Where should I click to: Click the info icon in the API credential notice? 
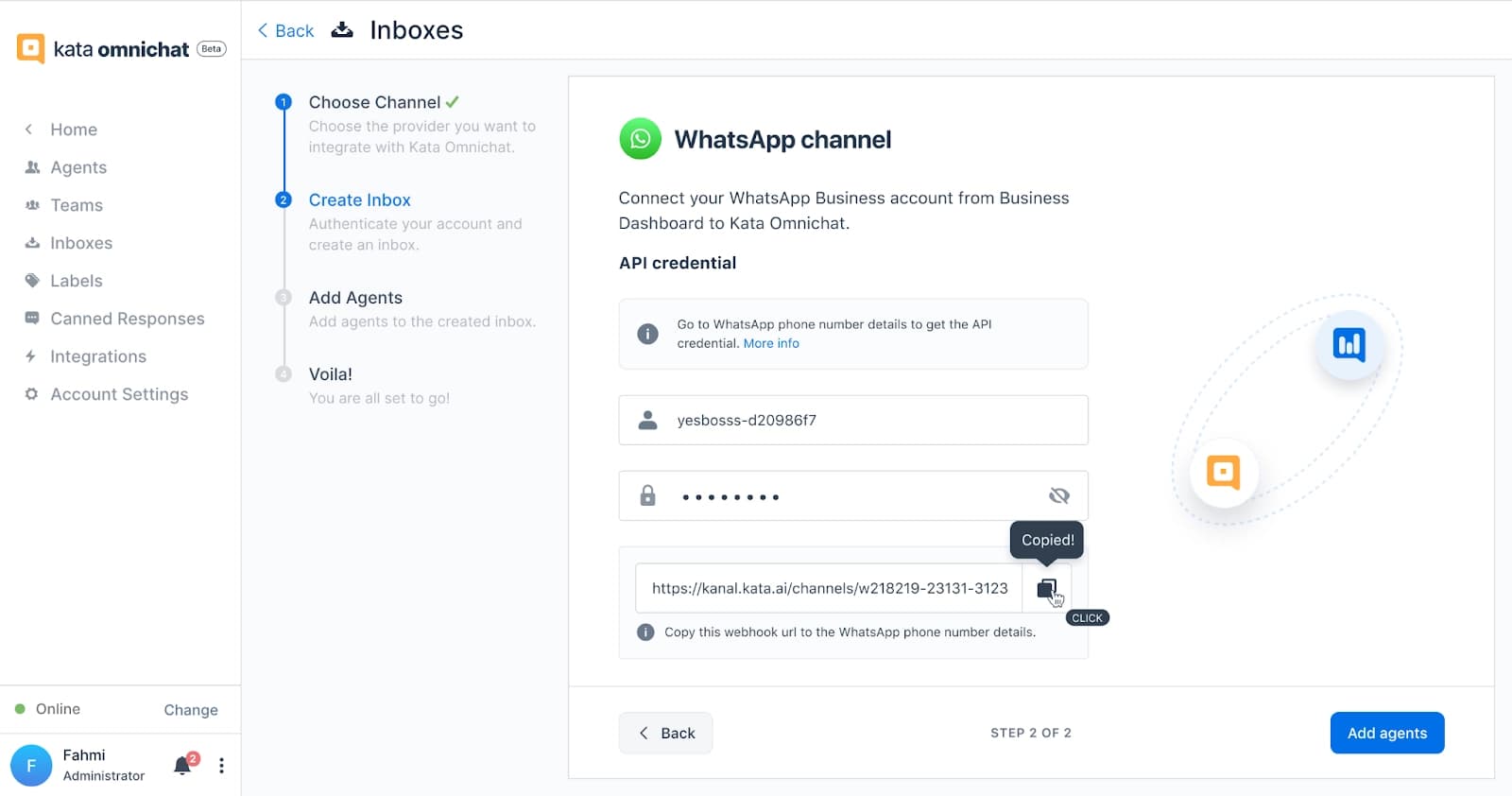[x=647, y=334]
